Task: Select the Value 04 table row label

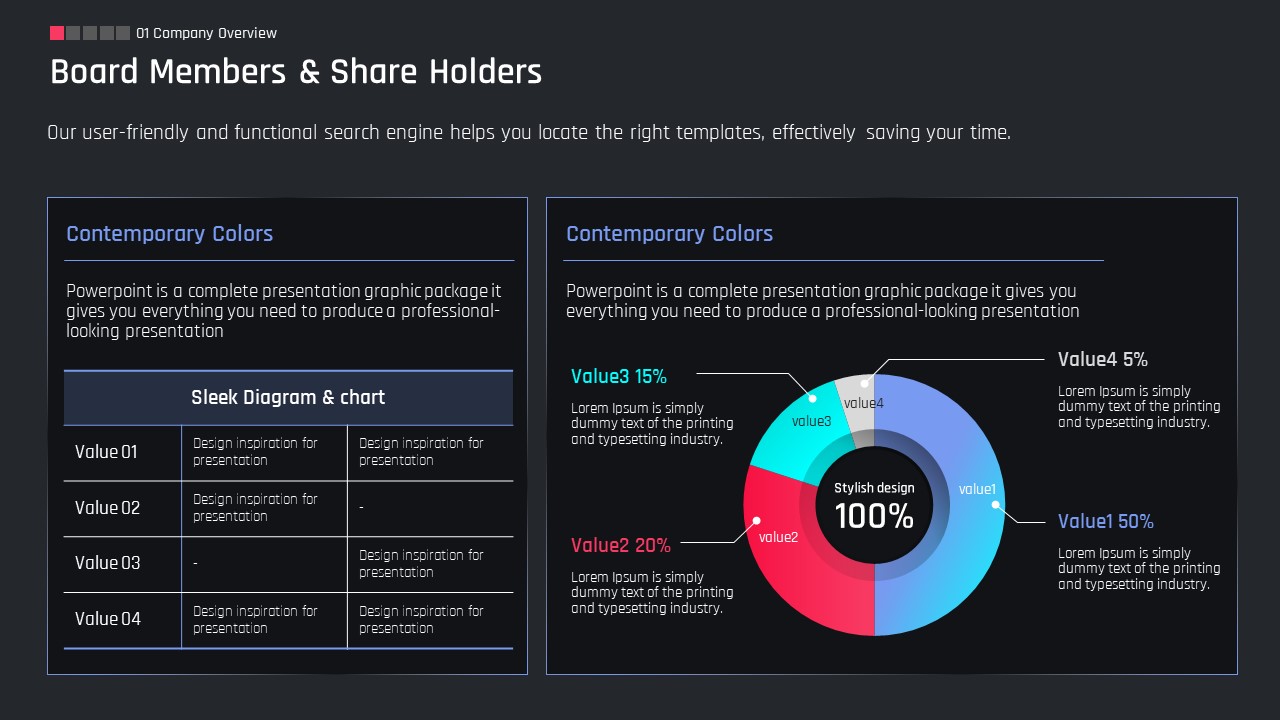Action: click(107, 618)
